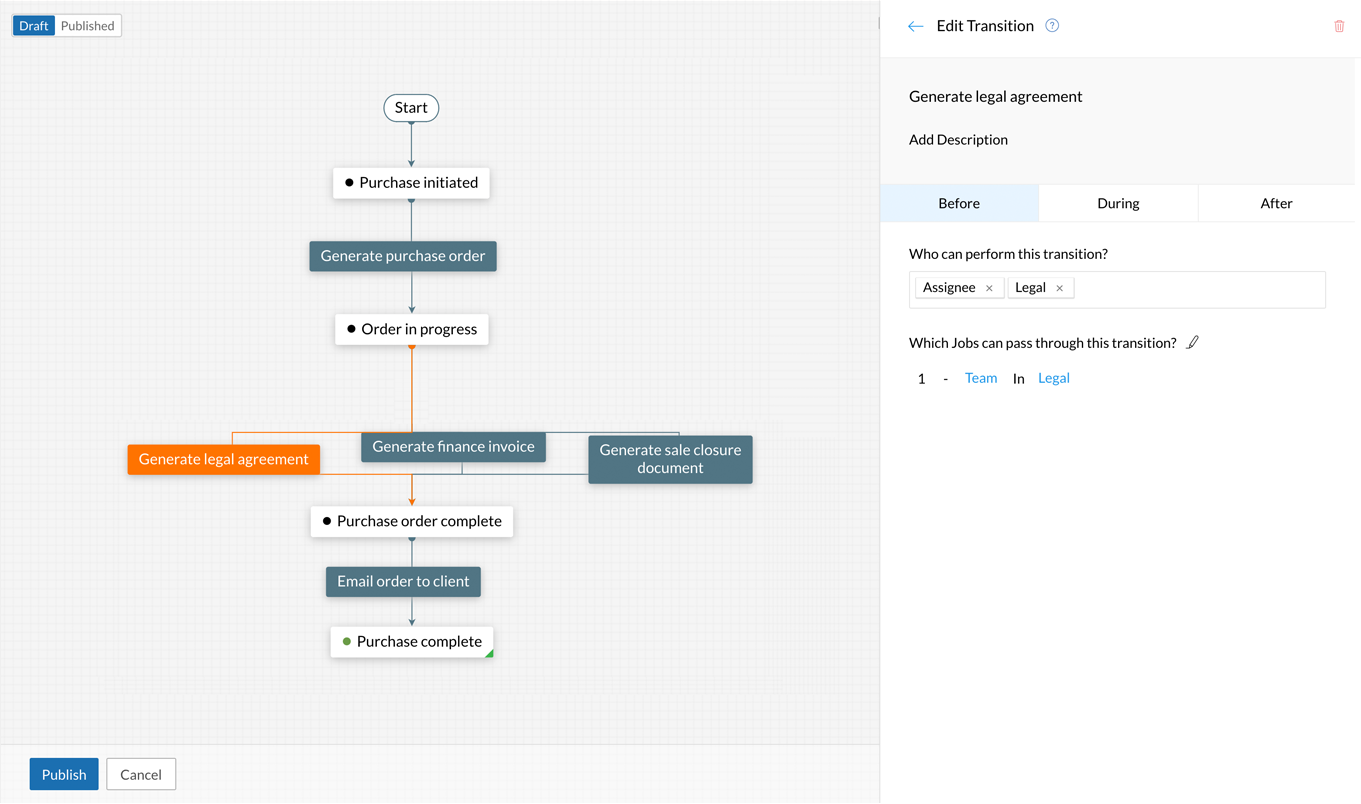
Task: Remove Assignee tag with its x
Action: tap(989, 288)
